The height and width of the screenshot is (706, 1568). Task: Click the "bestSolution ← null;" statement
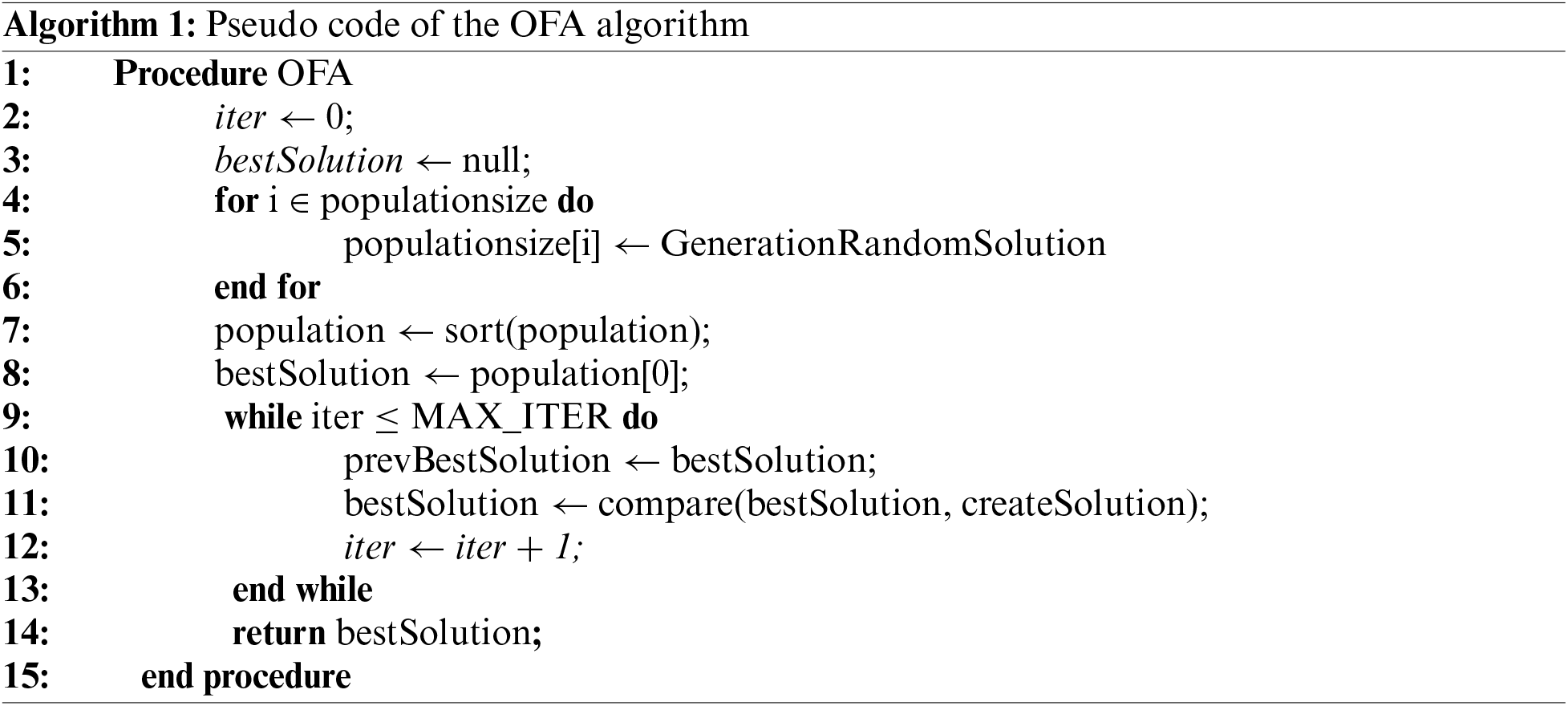click(372, 161)
